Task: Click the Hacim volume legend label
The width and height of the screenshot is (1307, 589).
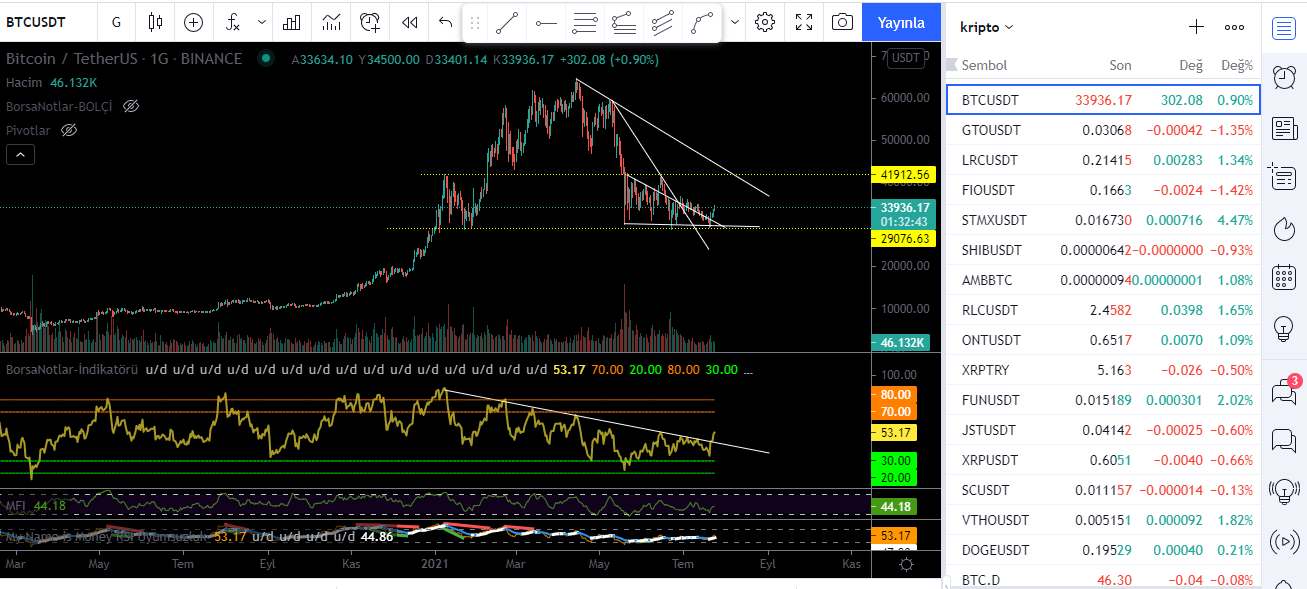Action: click(24, 82)
